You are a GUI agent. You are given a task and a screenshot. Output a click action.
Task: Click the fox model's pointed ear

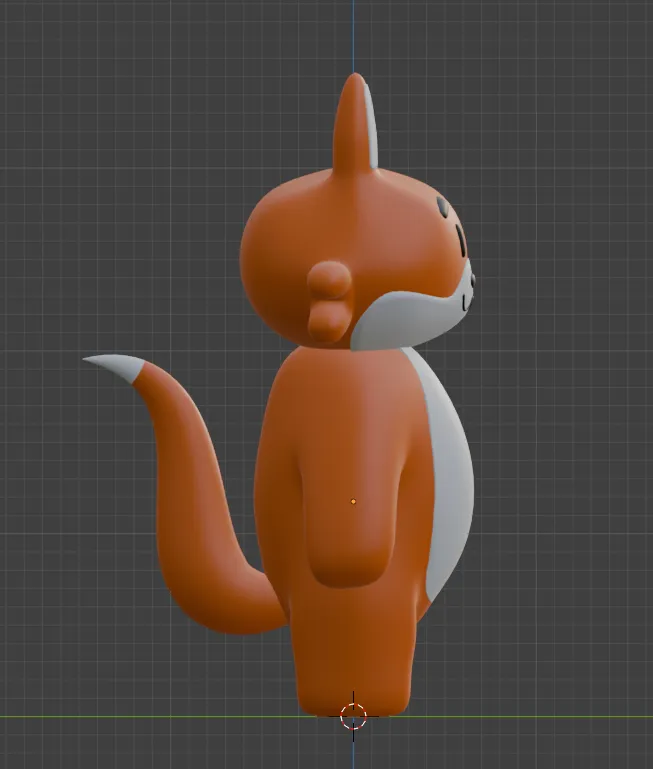point(355,122)
